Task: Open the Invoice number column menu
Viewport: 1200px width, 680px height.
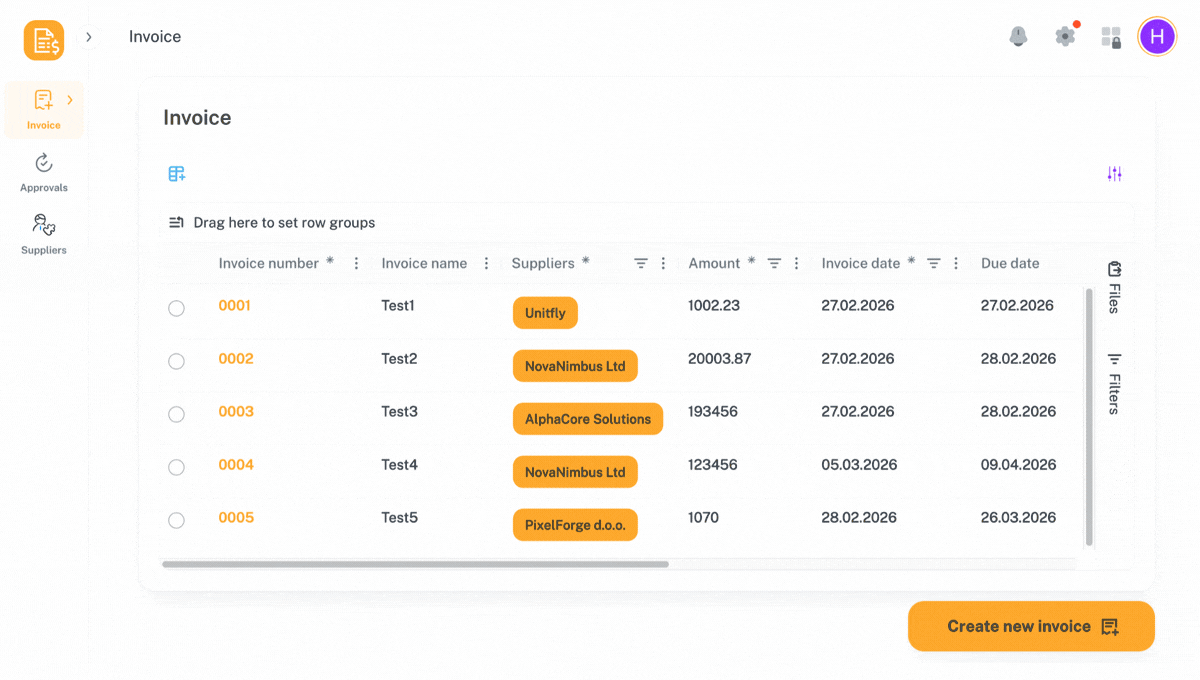Action: (356, 264)
